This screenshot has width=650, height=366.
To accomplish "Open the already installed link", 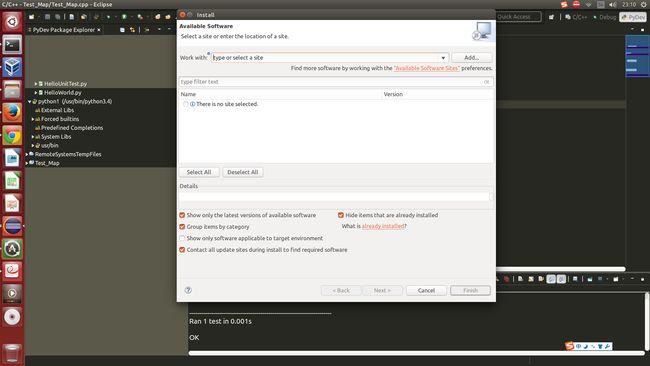I will point(383,226).
